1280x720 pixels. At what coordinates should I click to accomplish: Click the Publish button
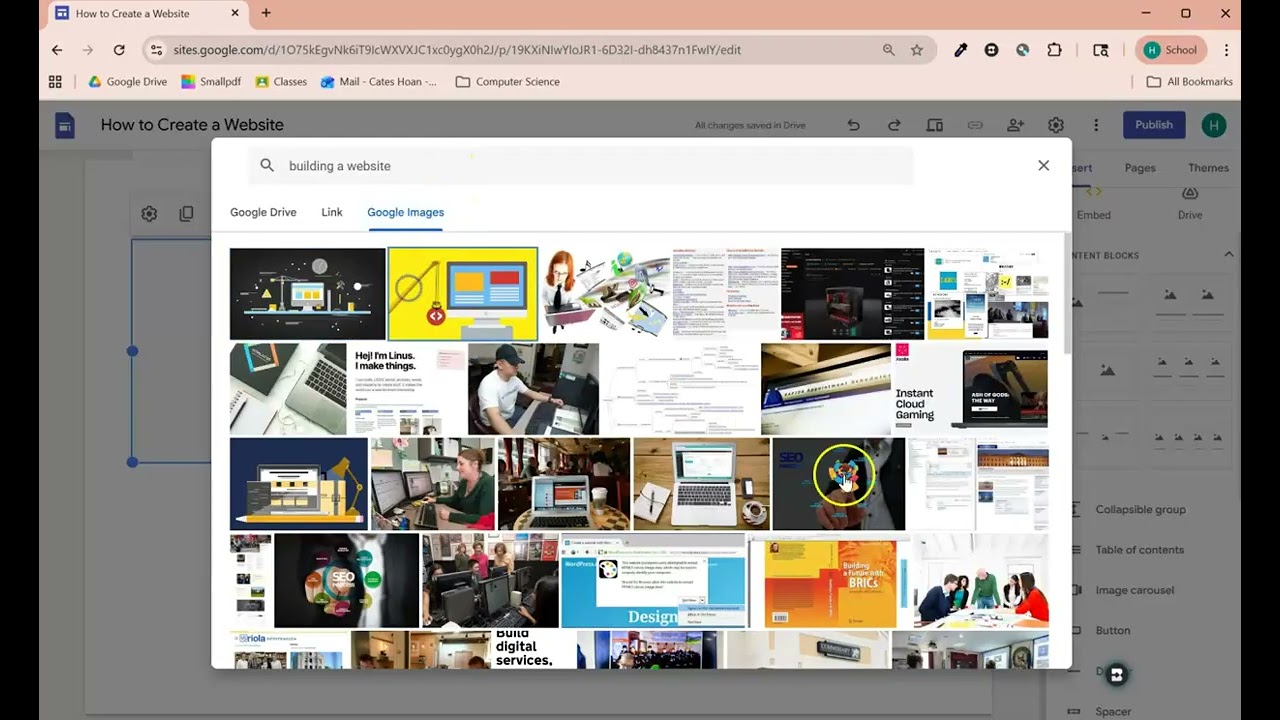(x=1153, y=125)
